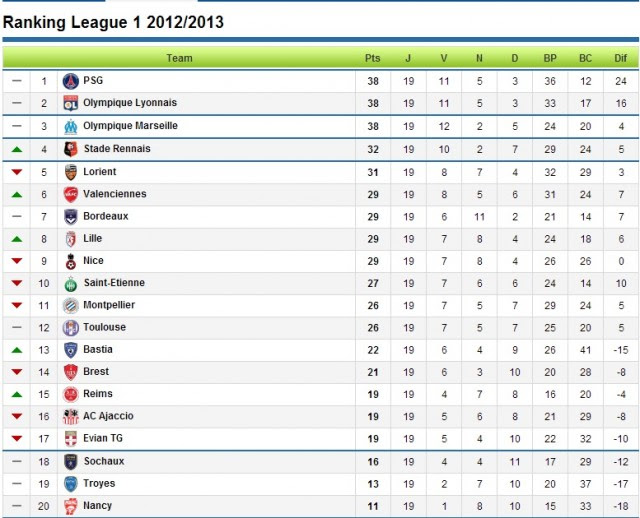This screenshot has width=640, height=518.
Task: Click the Bordeaux club crest
Action: 71,217
